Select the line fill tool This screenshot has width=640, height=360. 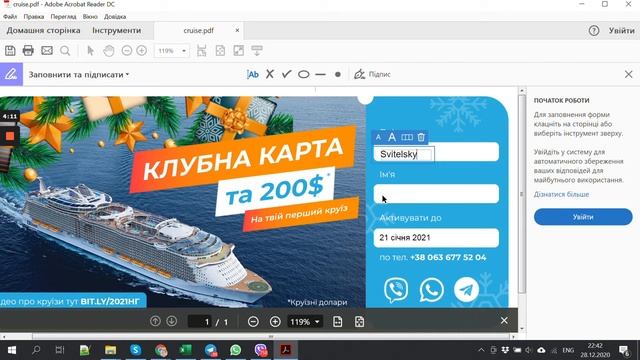320,75
